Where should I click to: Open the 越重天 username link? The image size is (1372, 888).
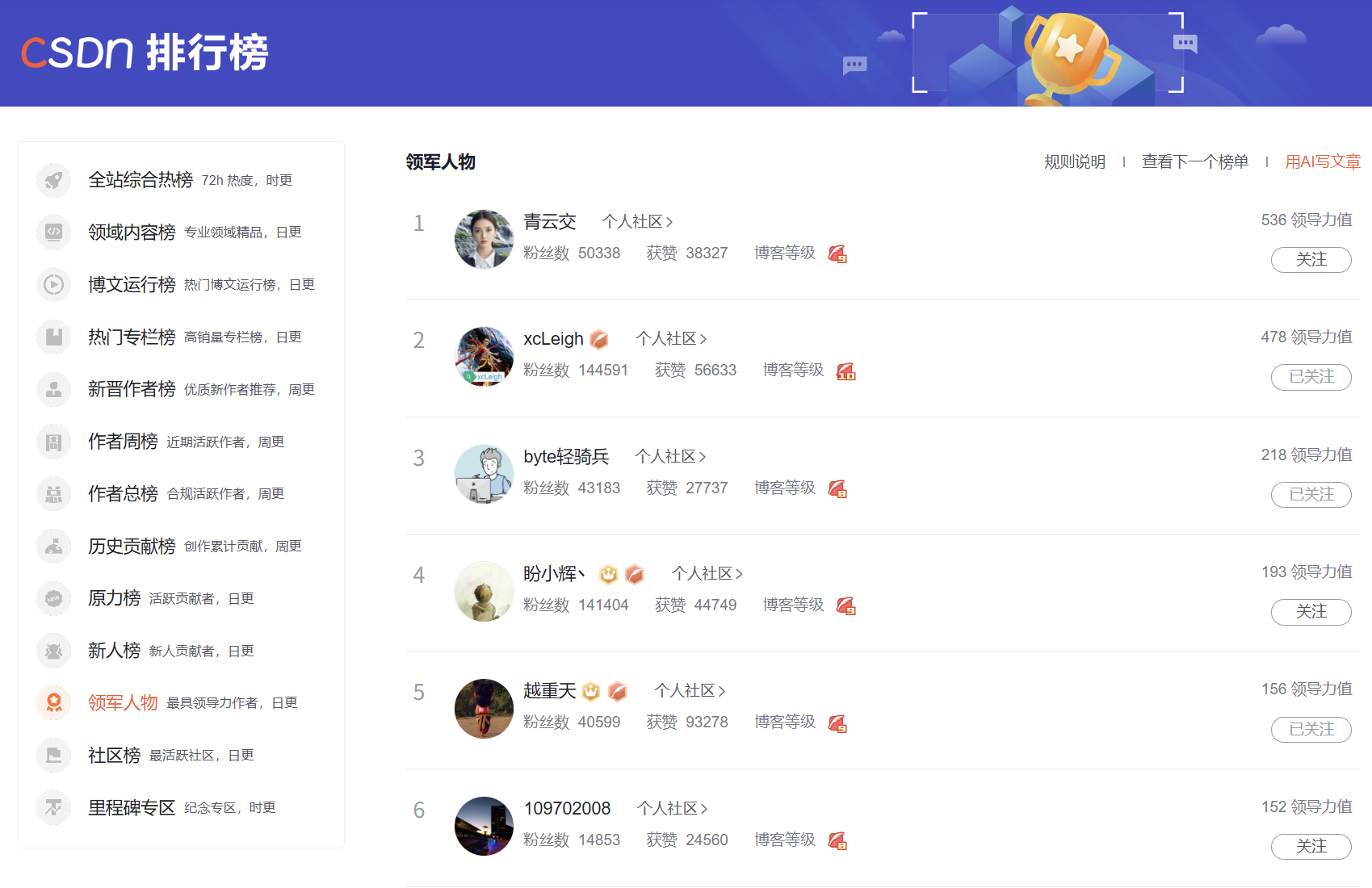pyautogui.click(x=550, y=690)
